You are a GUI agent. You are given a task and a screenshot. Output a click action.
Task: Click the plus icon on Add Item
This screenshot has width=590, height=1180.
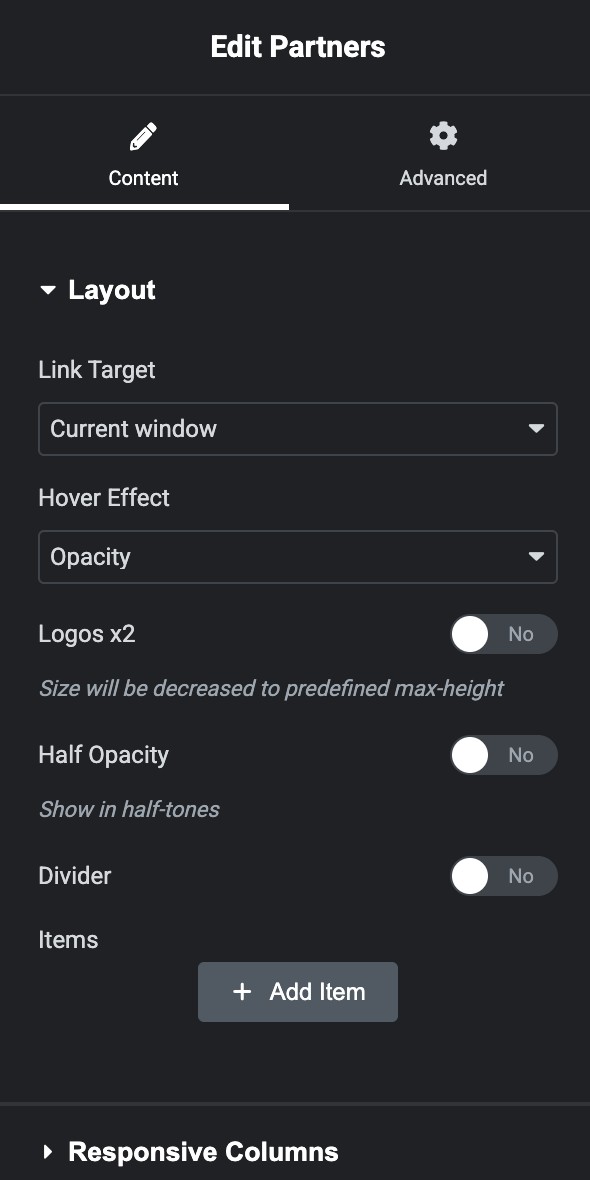(x=242, y=992)
